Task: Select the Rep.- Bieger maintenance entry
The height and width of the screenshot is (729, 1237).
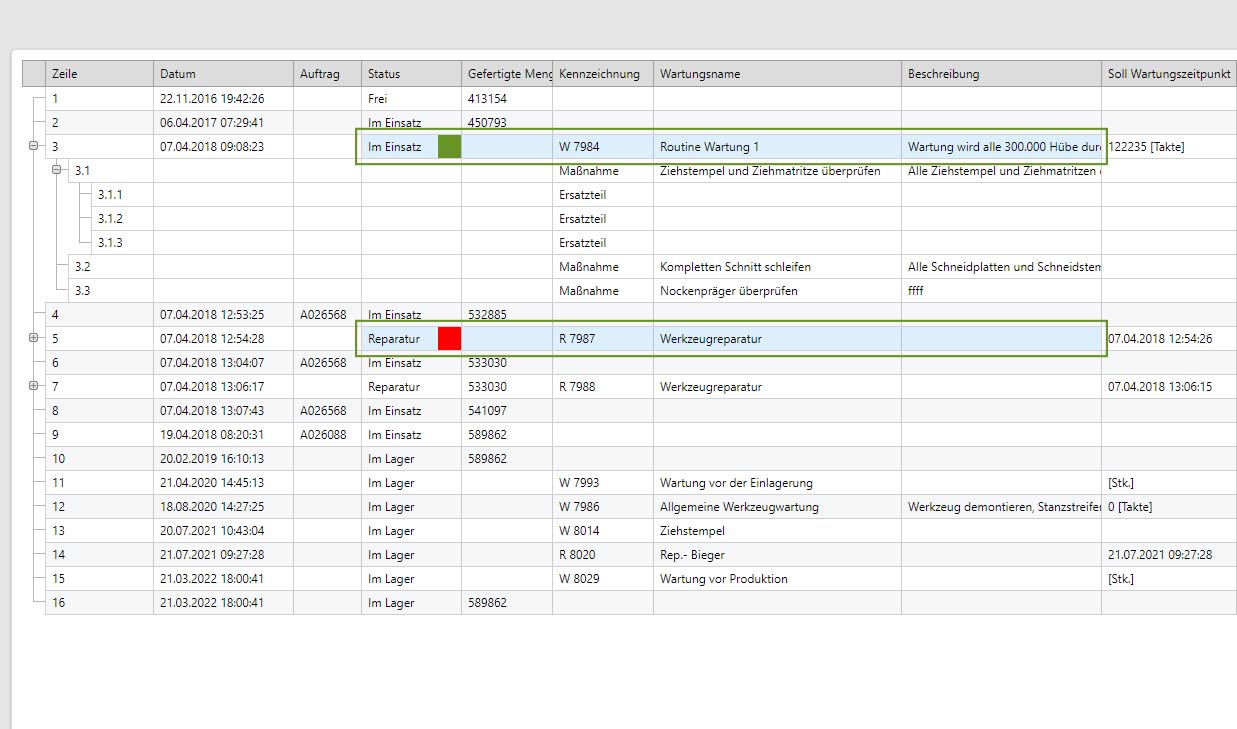Action: (692, 555)
